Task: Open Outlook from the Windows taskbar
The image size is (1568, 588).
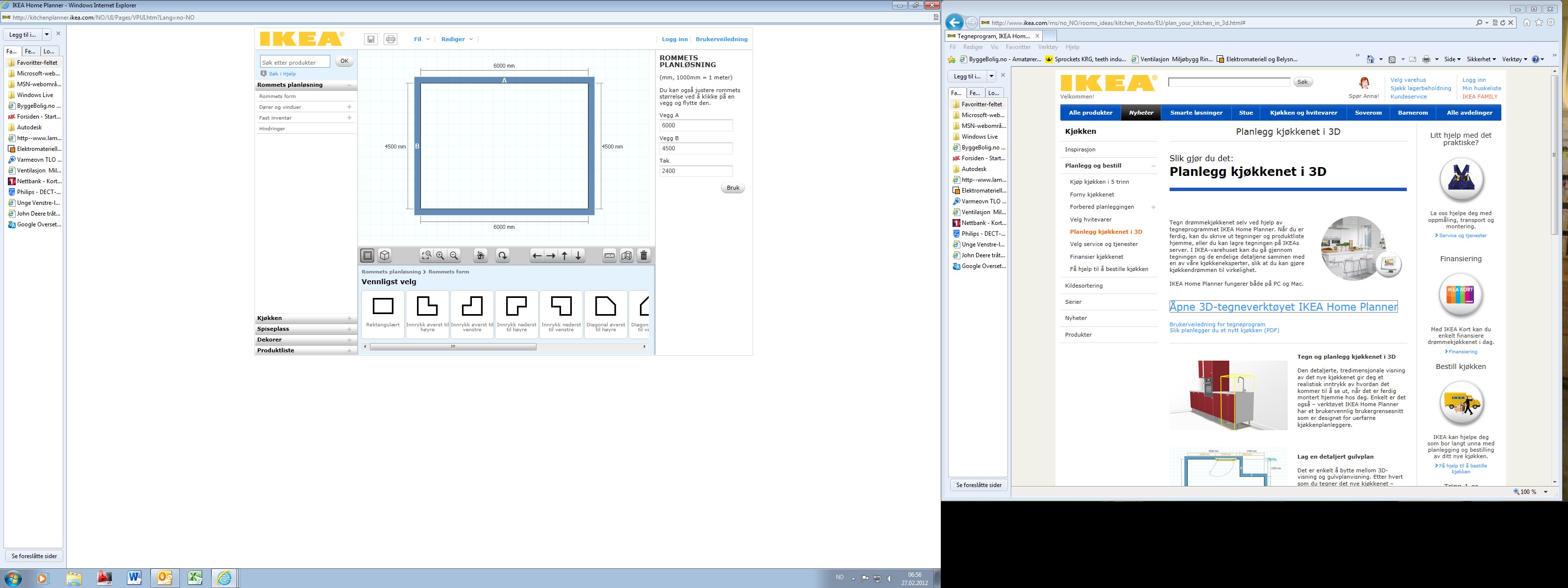Action: 164,578
